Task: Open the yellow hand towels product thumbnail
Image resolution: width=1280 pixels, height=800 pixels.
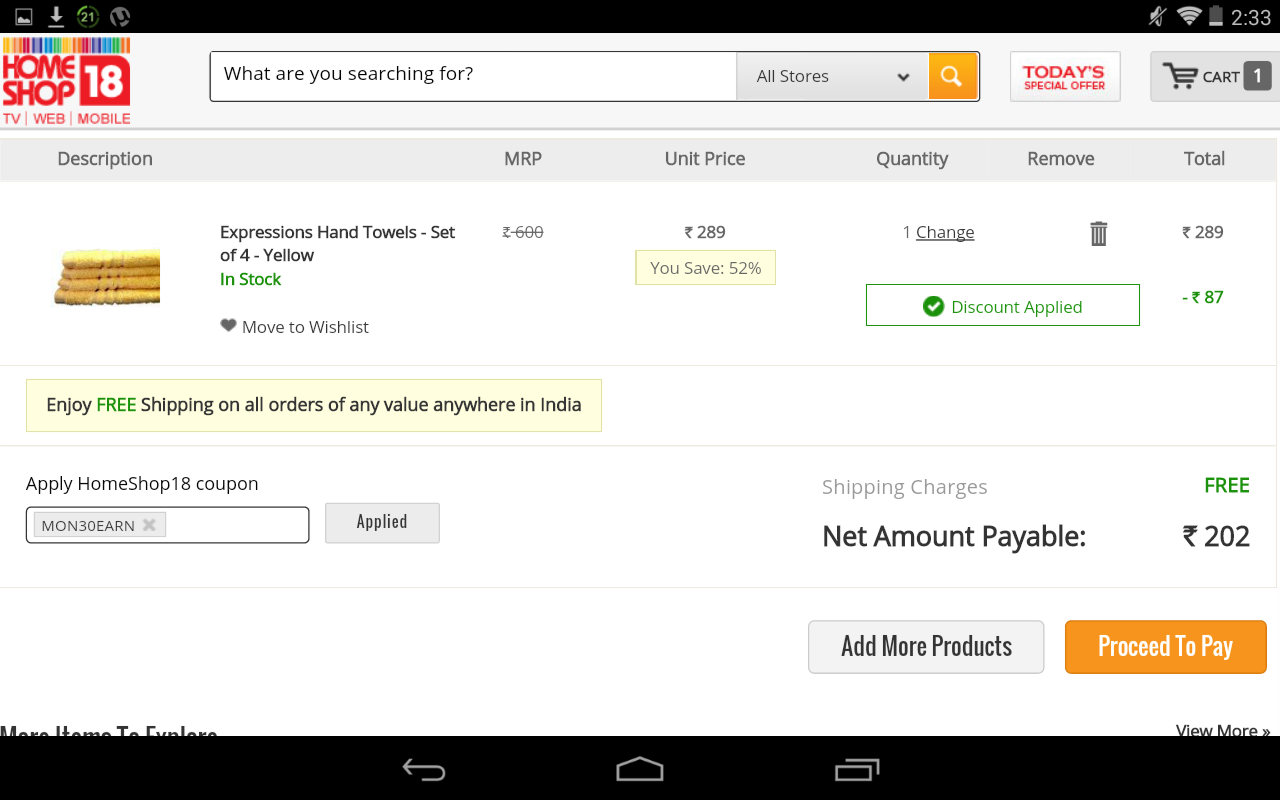Action: 107,277
